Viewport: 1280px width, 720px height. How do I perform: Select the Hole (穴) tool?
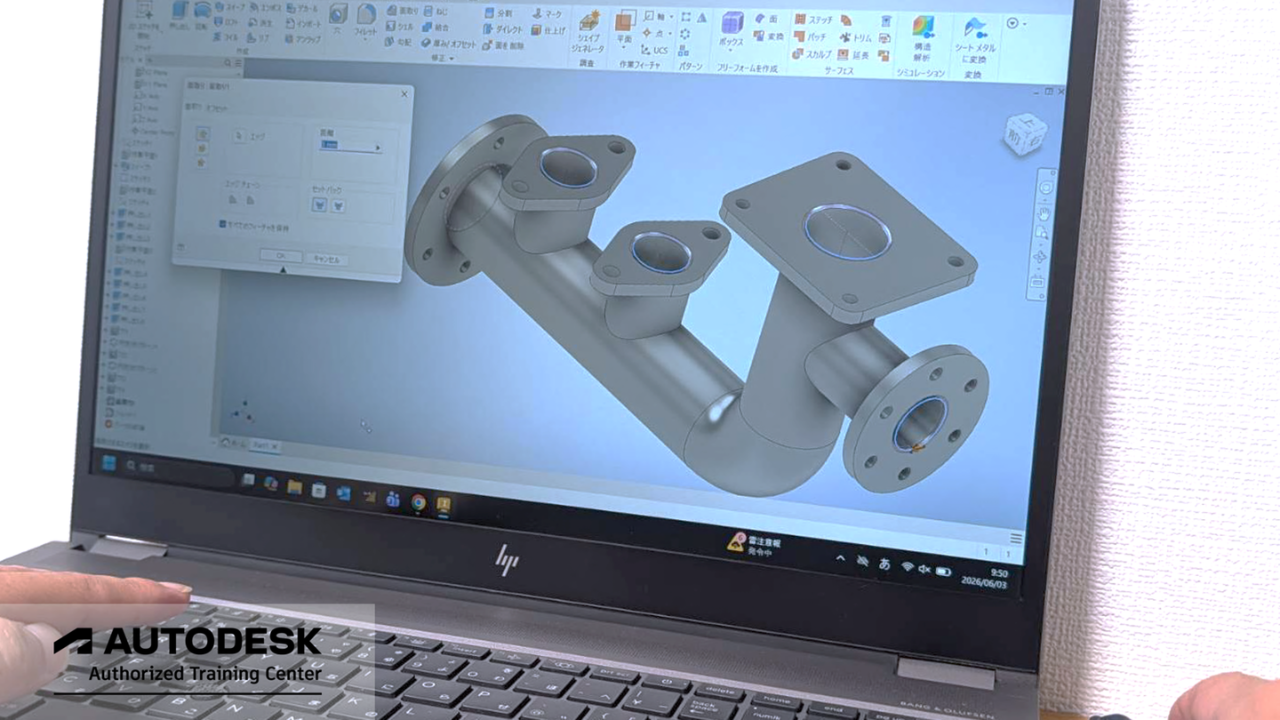coord(337,20)
